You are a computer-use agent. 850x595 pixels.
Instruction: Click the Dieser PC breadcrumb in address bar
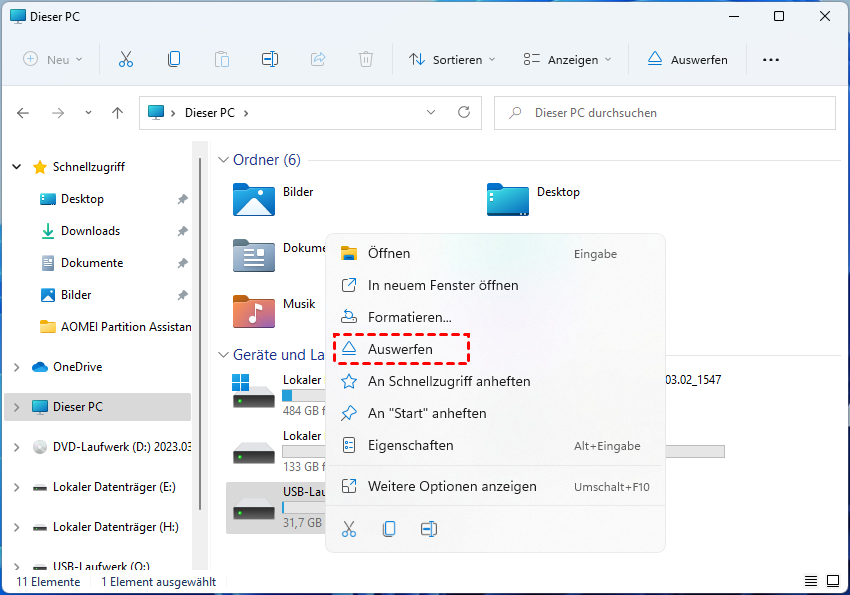(x=209, y=113)
